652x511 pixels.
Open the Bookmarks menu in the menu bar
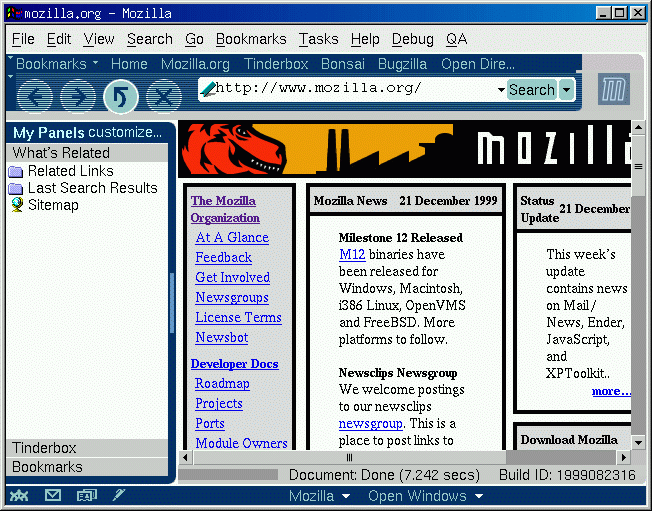pyautogui.click(x=251, y=39)
